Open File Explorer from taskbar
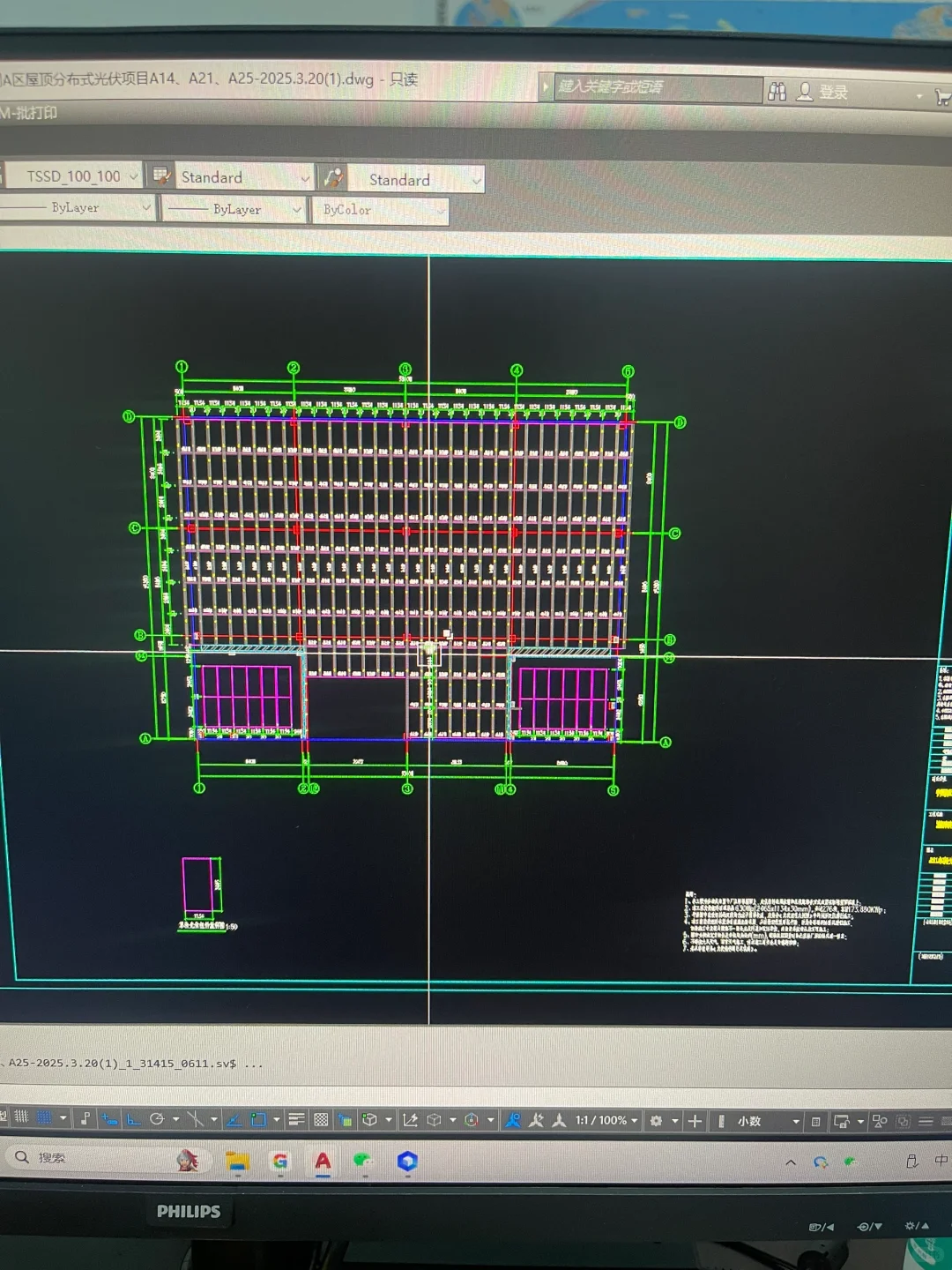 pos(236,1162)
